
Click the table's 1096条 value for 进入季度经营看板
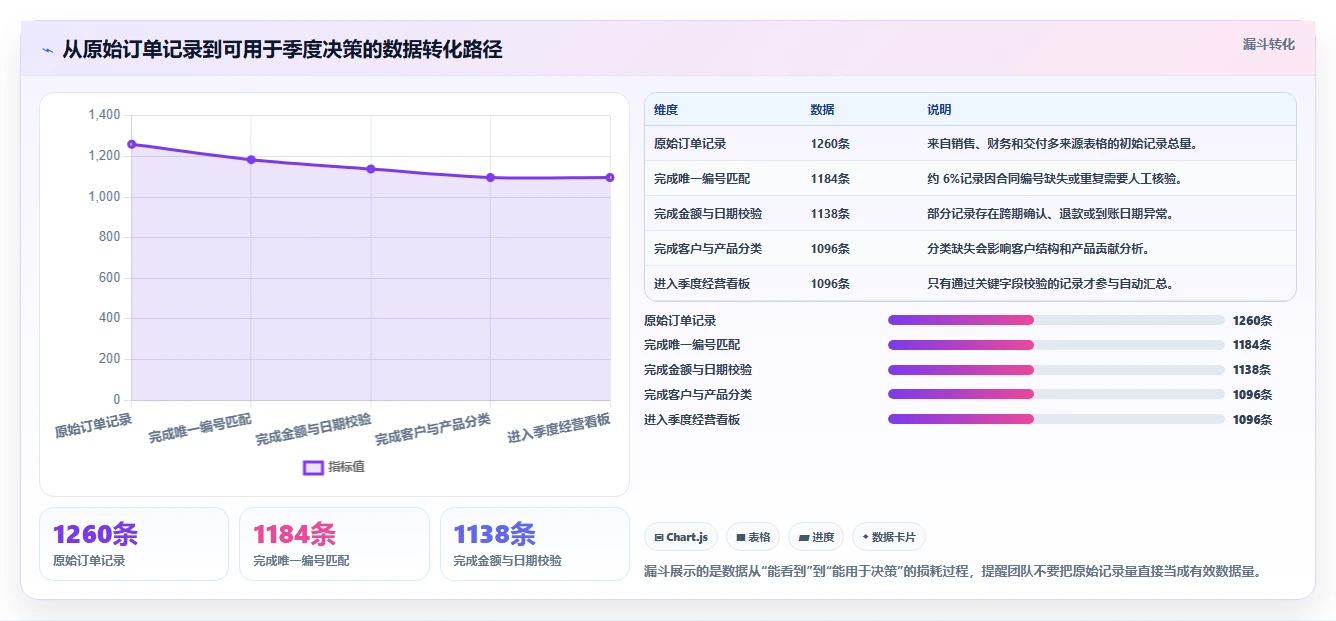(830, 284)
